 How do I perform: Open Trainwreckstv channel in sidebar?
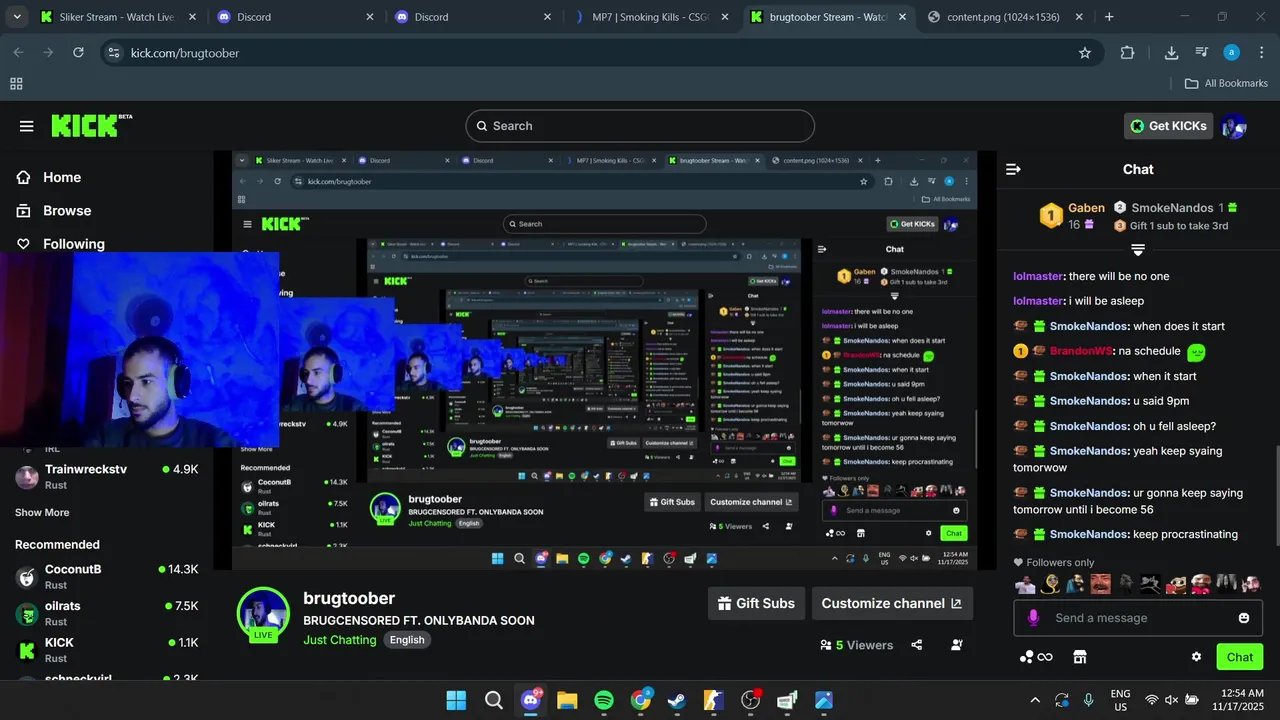click(x=106, y=476)
